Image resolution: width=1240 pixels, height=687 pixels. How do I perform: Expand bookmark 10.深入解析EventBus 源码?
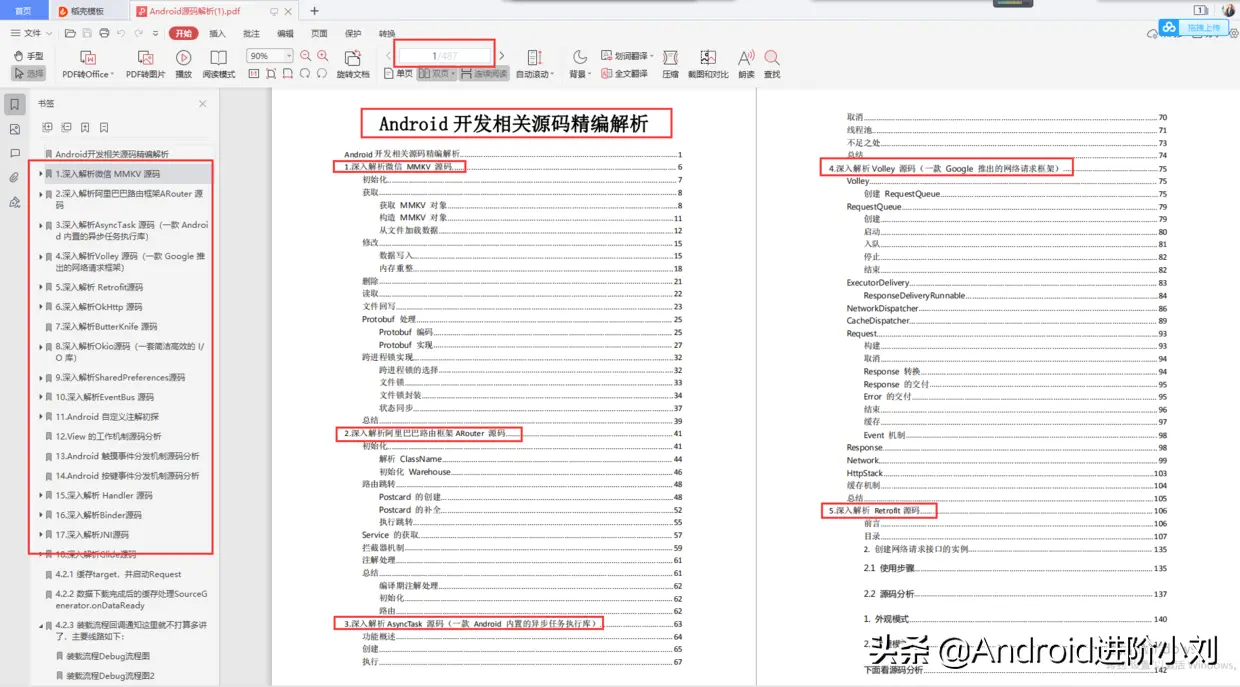click(x=41, y=397)
